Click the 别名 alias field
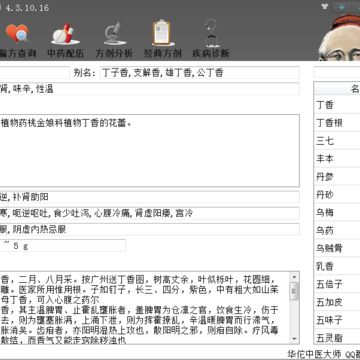Screen dimensions: 360x360 [200, 73]
